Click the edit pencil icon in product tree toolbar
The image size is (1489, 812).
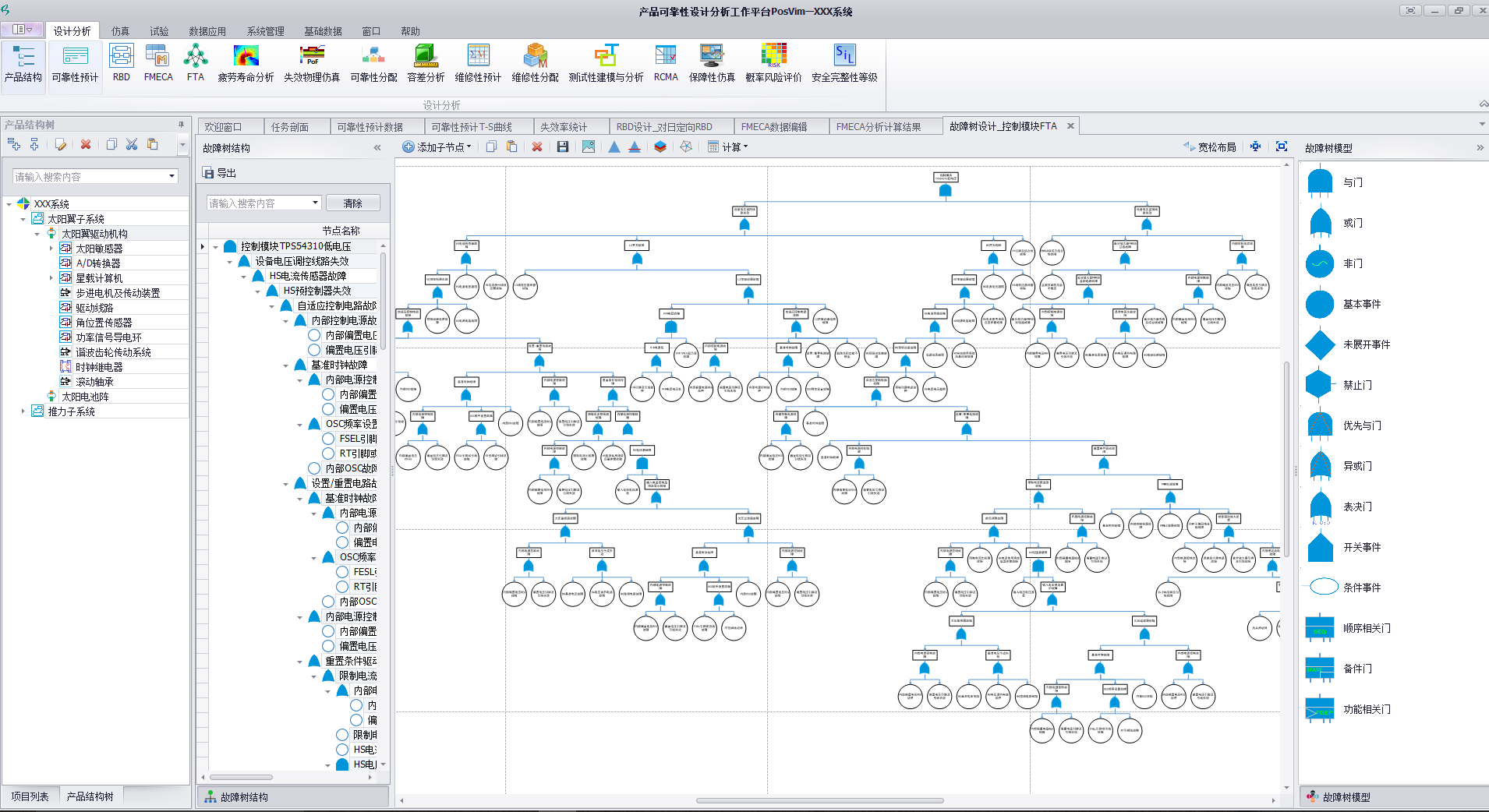(x=61, y=144)
